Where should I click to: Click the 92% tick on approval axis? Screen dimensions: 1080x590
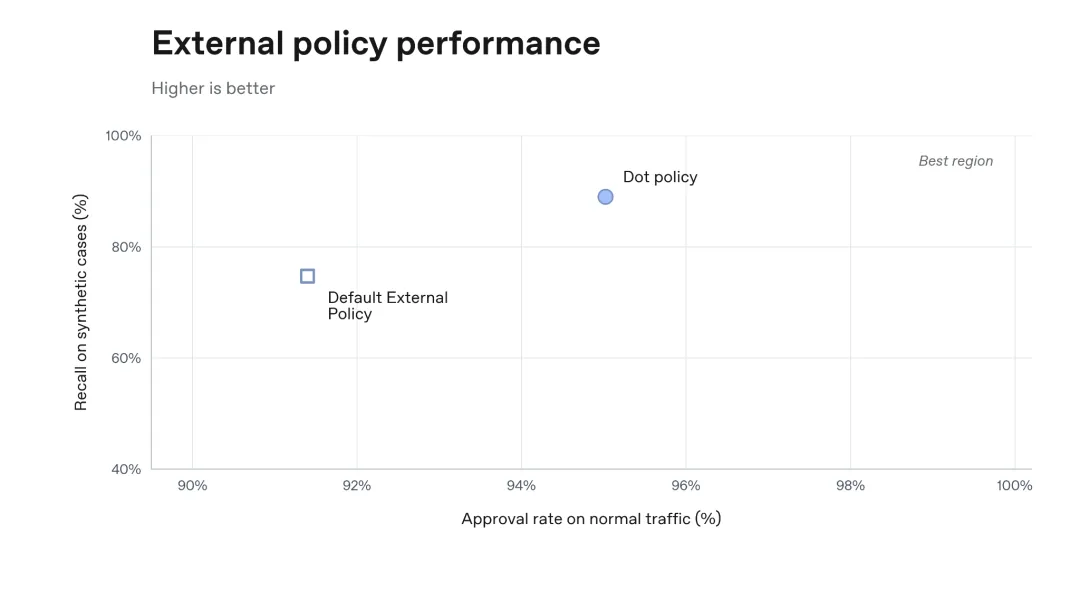tap(357, 485)
